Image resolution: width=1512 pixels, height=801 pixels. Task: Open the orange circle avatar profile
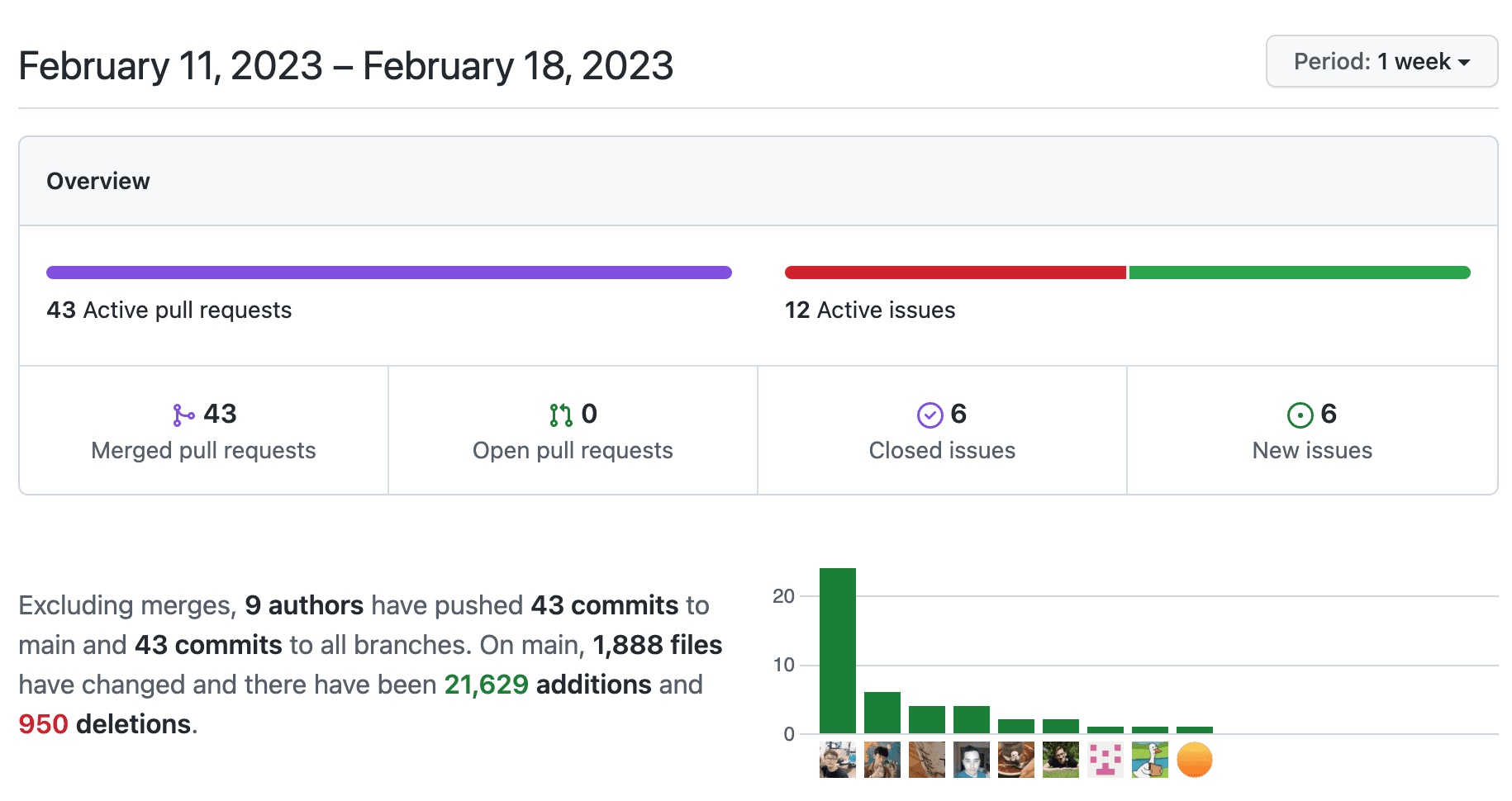pos(1194,760)
